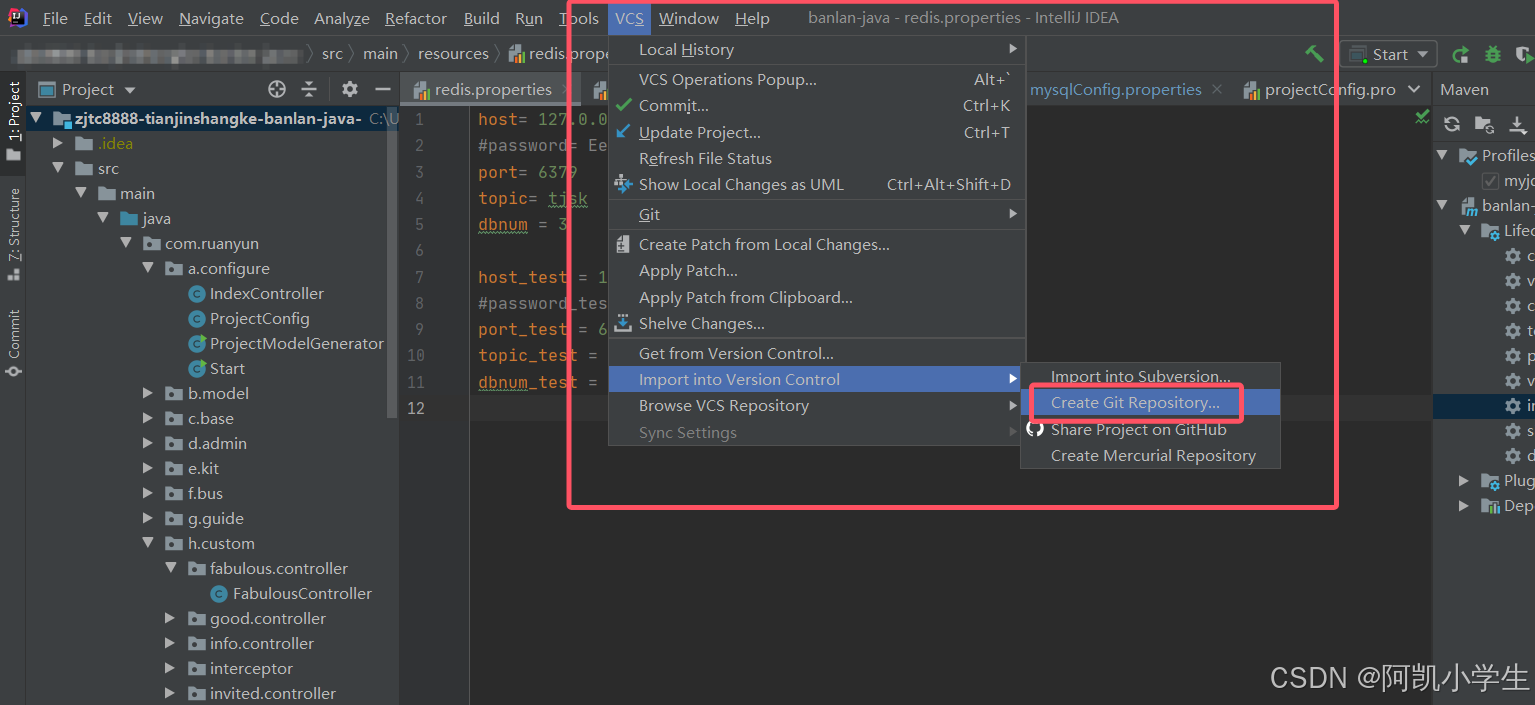
Task: Select Create Mercurial Repository
Action: 1150,455
